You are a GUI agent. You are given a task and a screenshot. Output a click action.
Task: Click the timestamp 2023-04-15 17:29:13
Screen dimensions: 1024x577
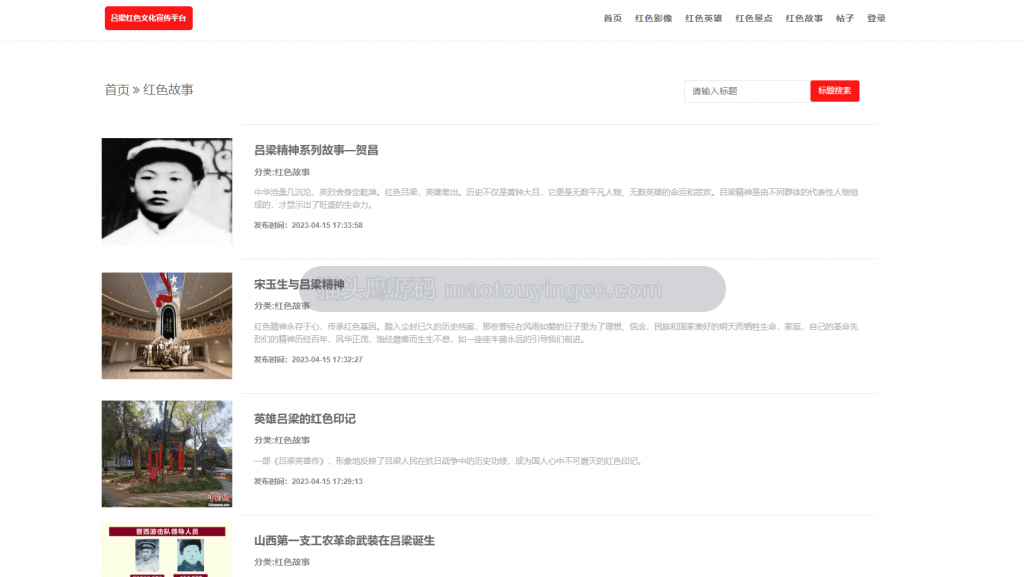(327, 482)
